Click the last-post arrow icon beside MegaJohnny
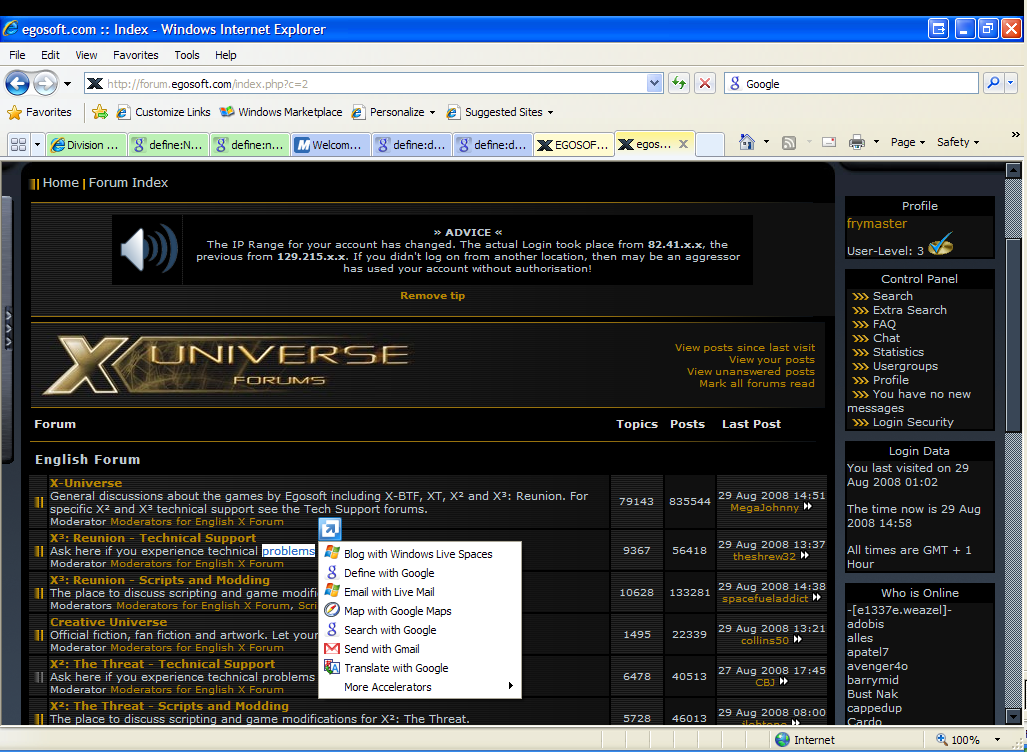1027x752 pixels. tap(808, 506)
